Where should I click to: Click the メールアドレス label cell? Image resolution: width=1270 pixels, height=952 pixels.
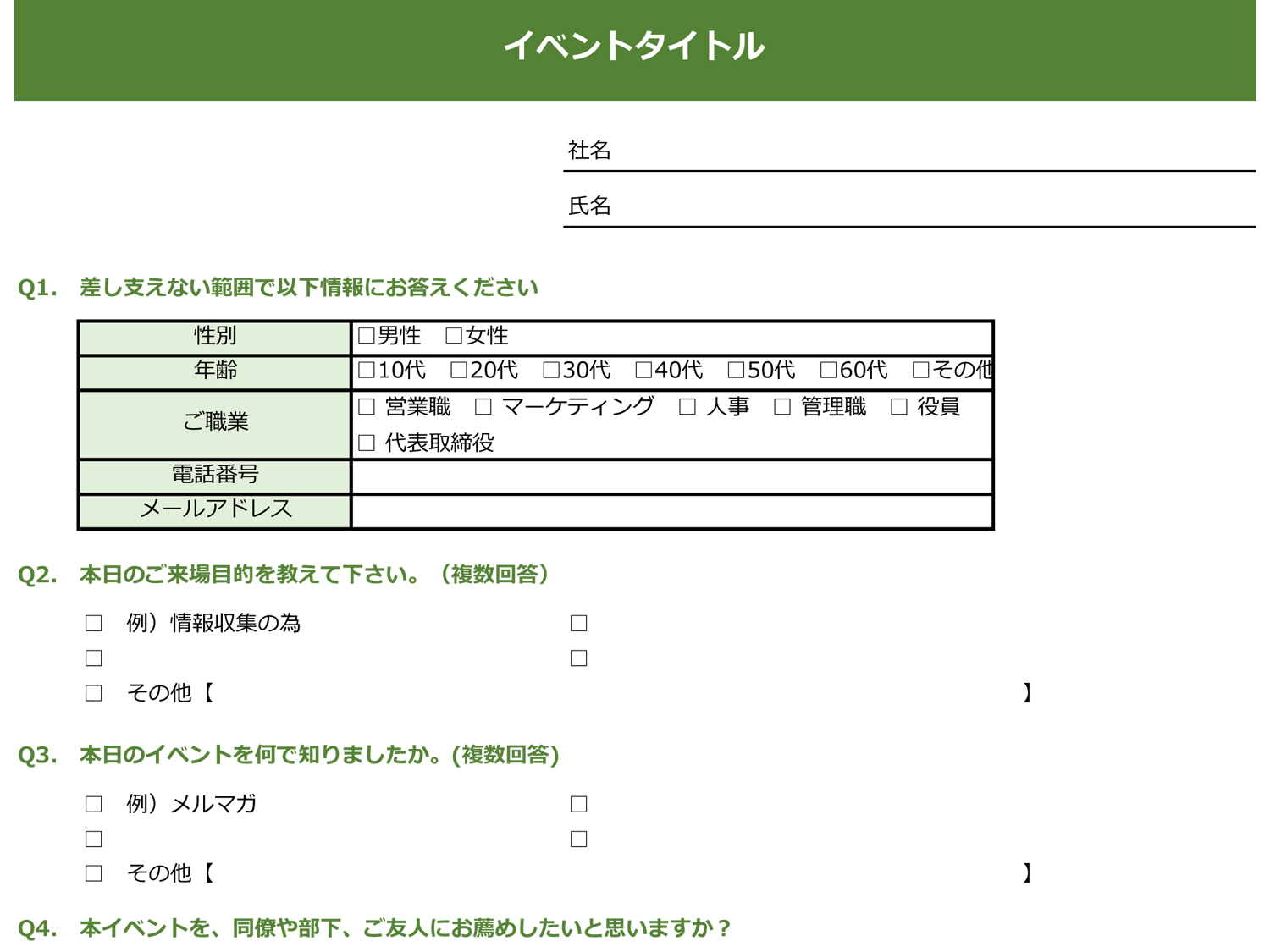(215, 511)
